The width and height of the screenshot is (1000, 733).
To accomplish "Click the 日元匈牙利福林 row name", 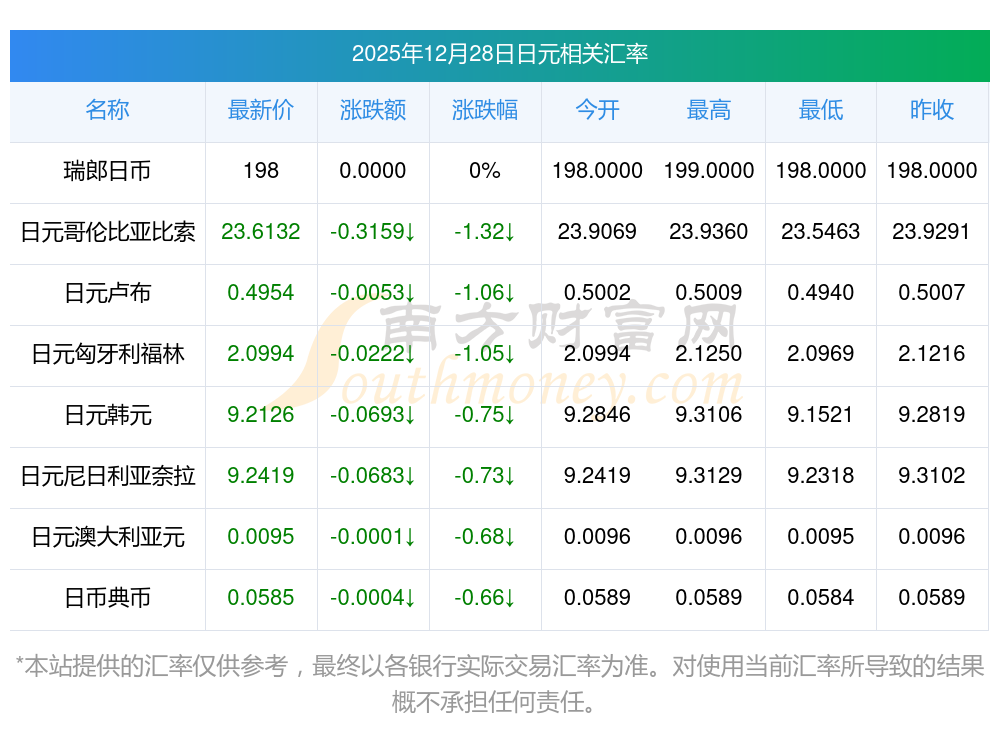I will [107, 353].
